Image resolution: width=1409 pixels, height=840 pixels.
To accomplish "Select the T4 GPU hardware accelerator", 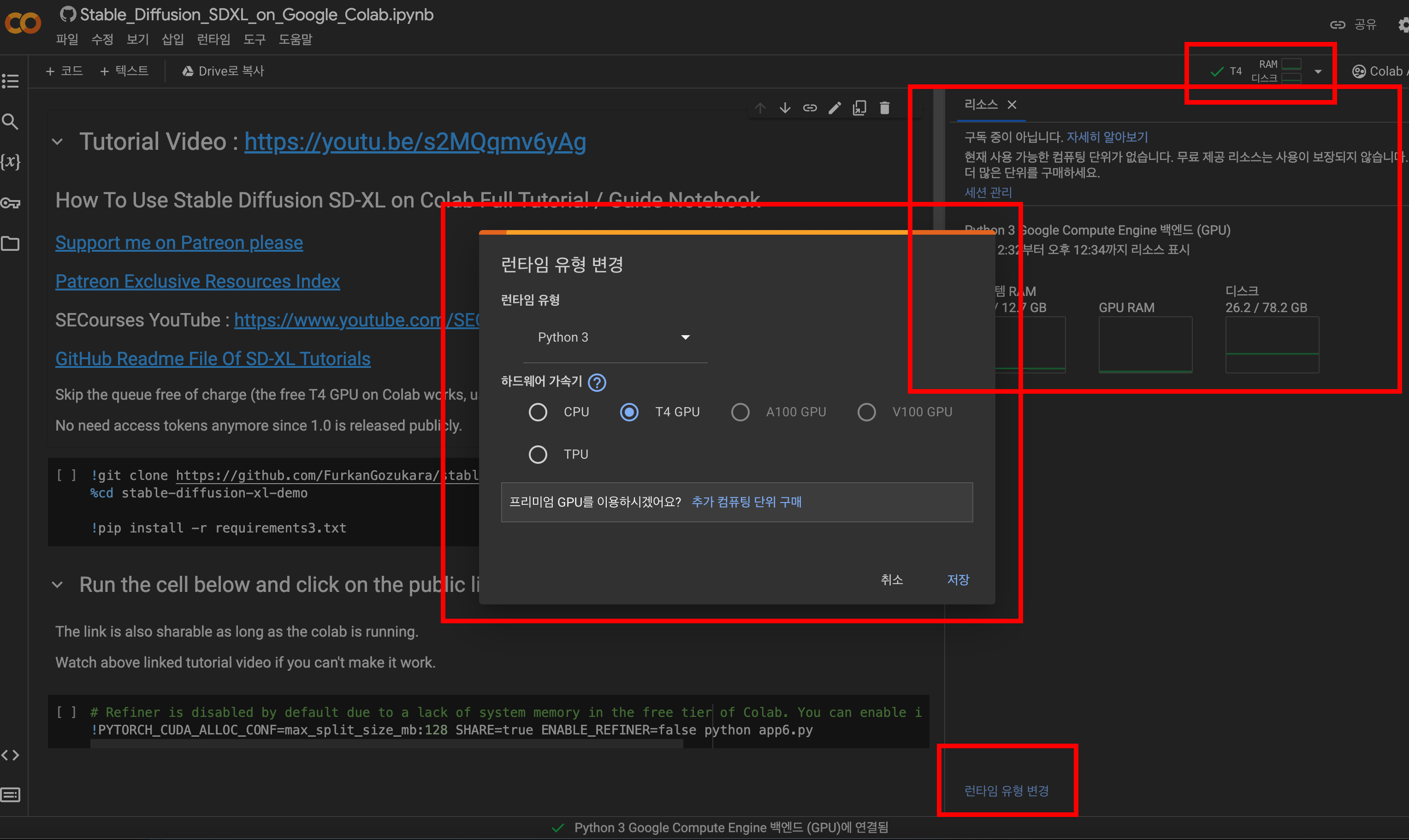I will (629, 412).
